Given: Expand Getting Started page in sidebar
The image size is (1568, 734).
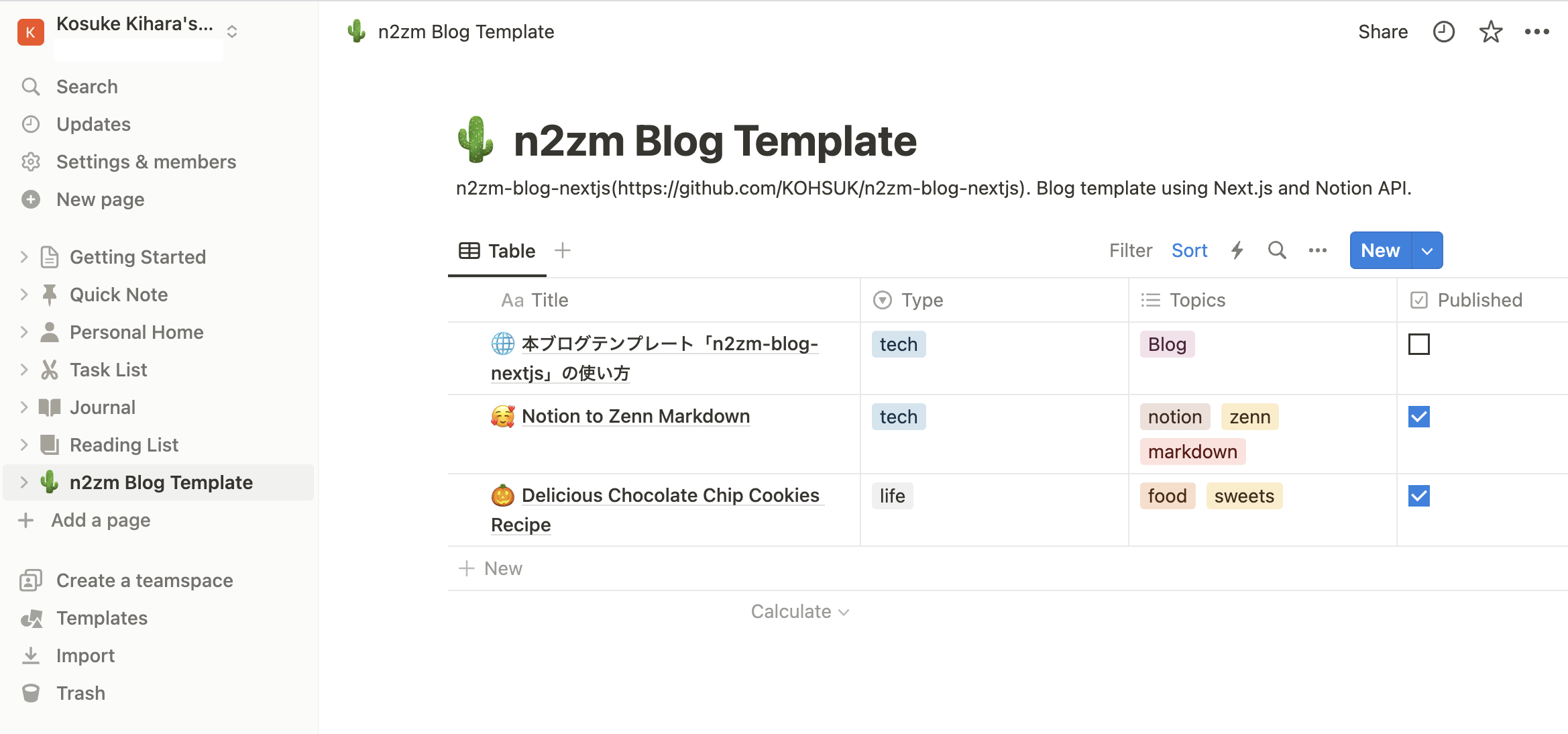Looking at the screenshot, I should pyautogui.click(x=24, y=257).
